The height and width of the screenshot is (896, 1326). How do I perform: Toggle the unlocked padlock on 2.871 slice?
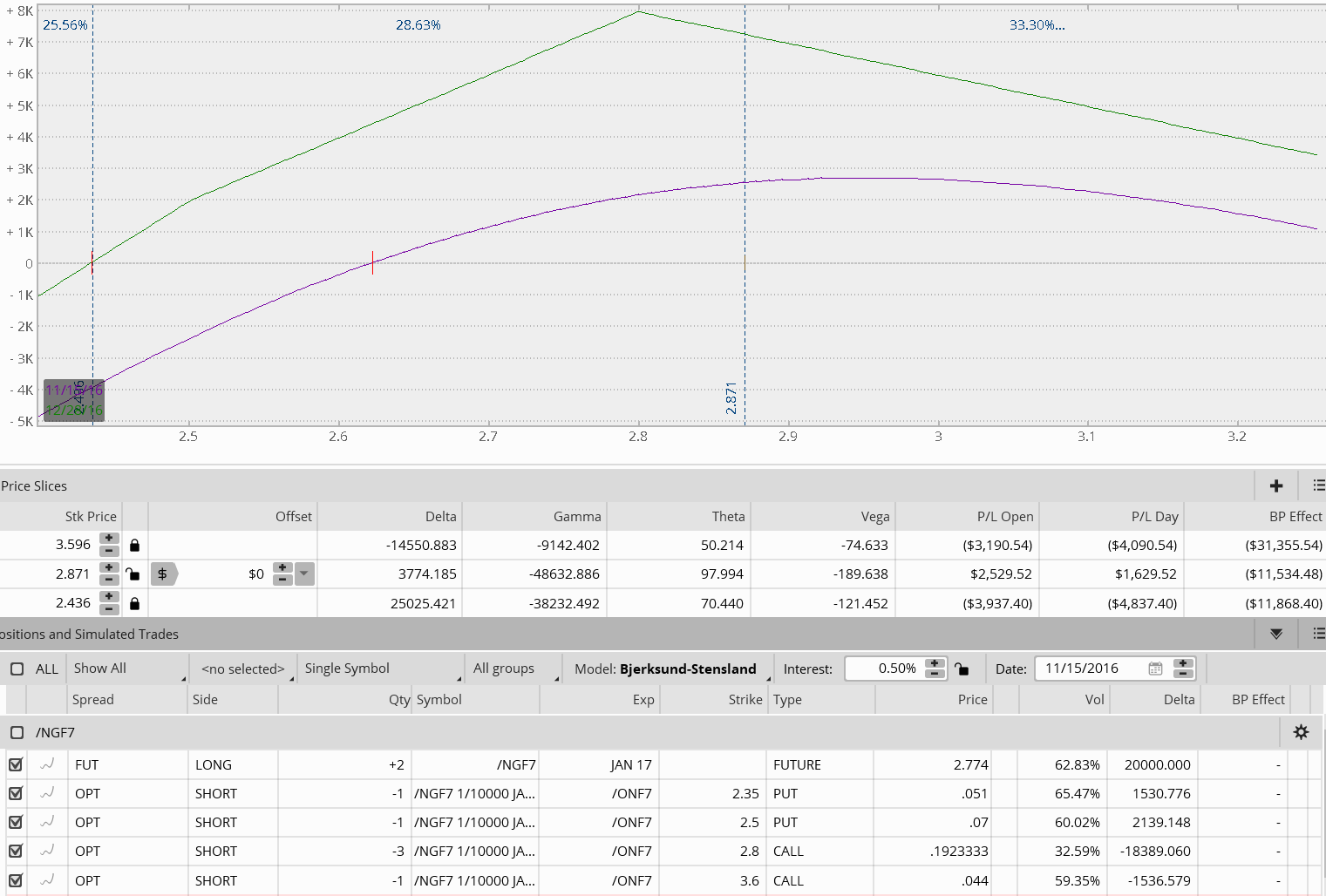[133, 574]
